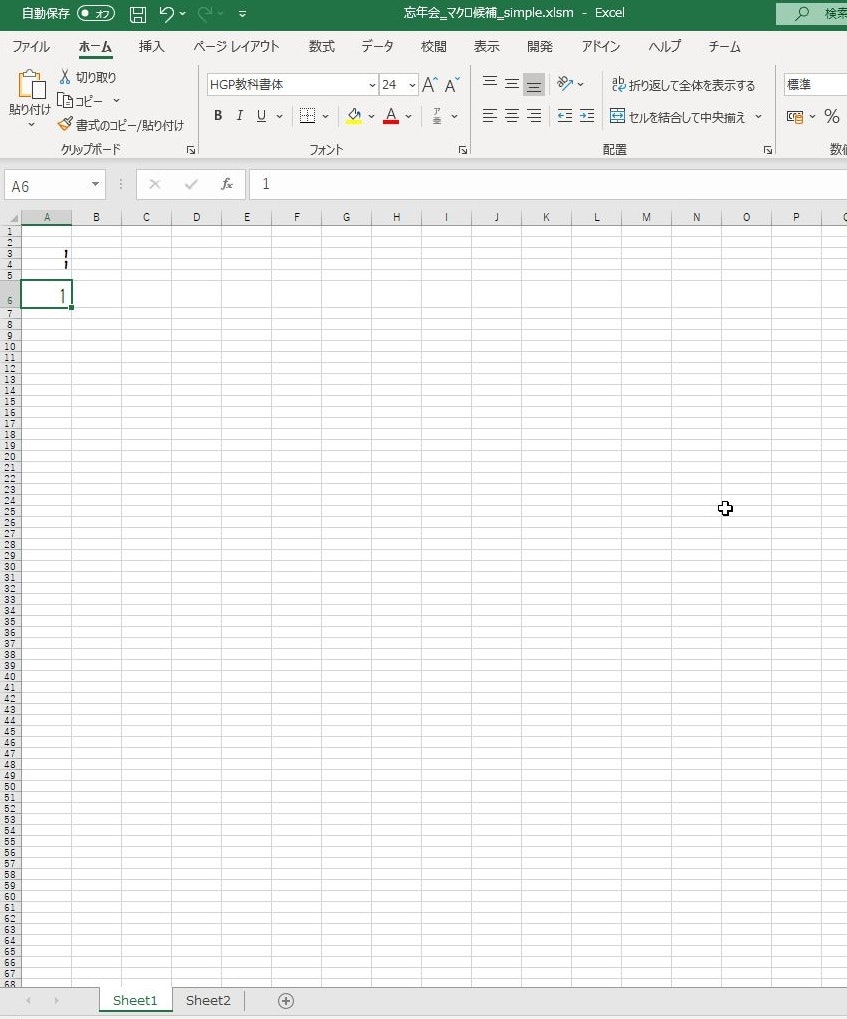Click the Orientation text-angle icon
Viewport: 847px width, 1019px height.
[565, 84]
